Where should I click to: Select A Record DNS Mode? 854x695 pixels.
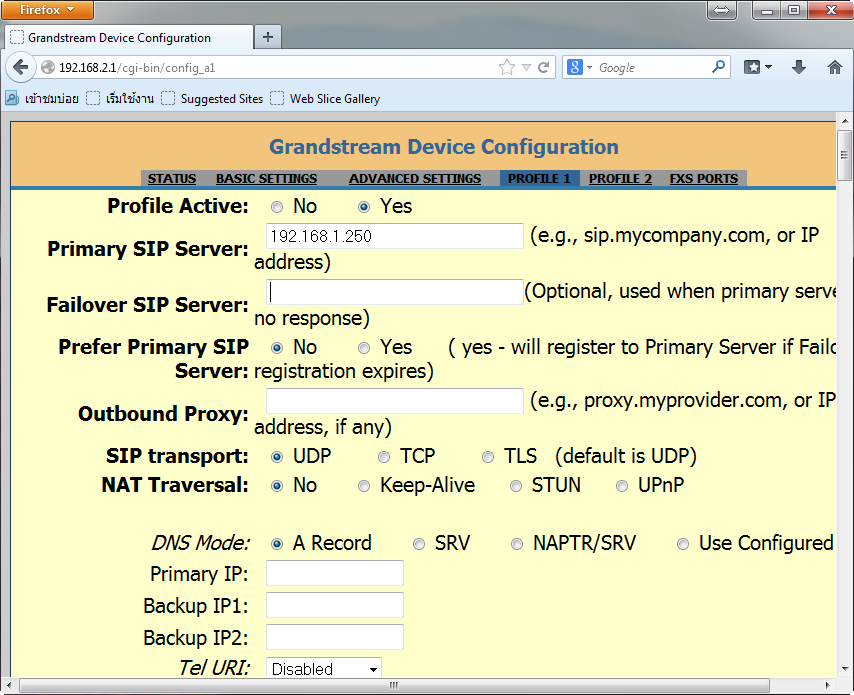[x=277, y=544]
